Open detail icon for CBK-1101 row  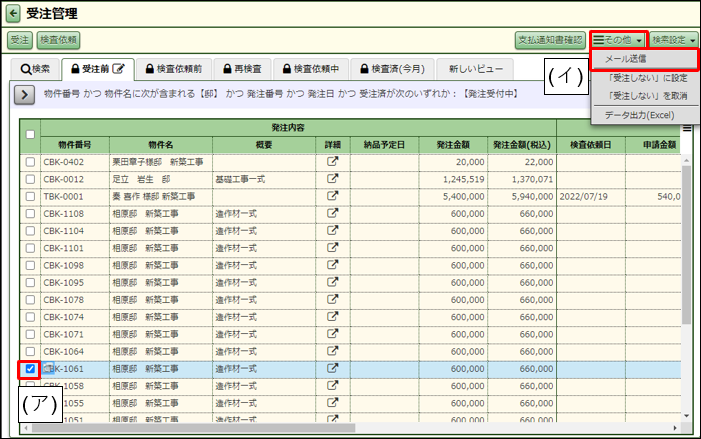(x=332, y=248)
